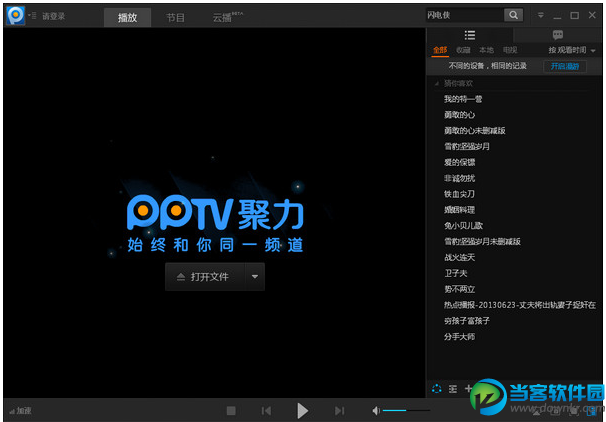This screenshot has height=422, width=606.
Task: Select the 本地 filter tab
Action: point(486,50)
